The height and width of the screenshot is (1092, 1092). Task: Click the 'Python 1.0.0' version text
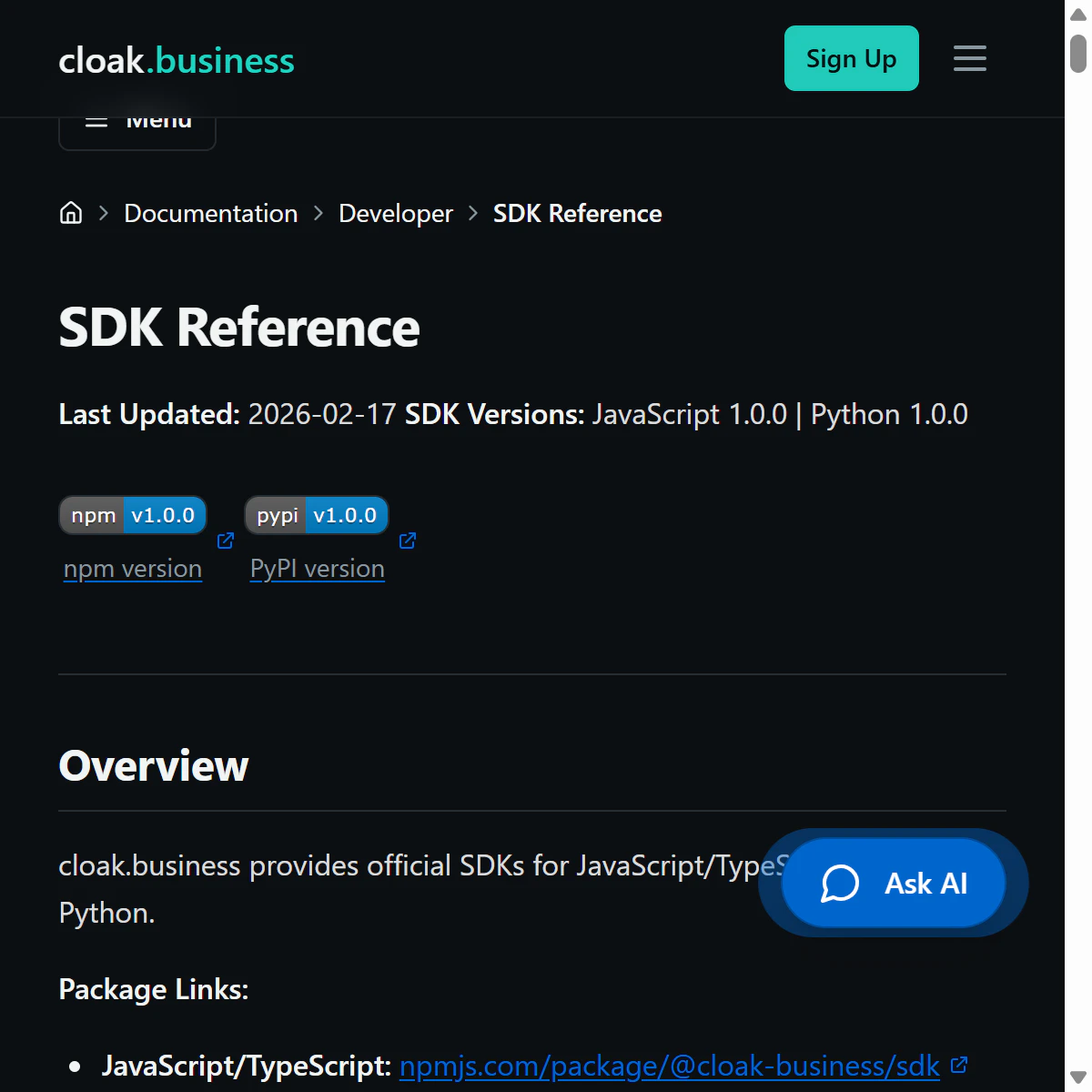tap(889, 415)
